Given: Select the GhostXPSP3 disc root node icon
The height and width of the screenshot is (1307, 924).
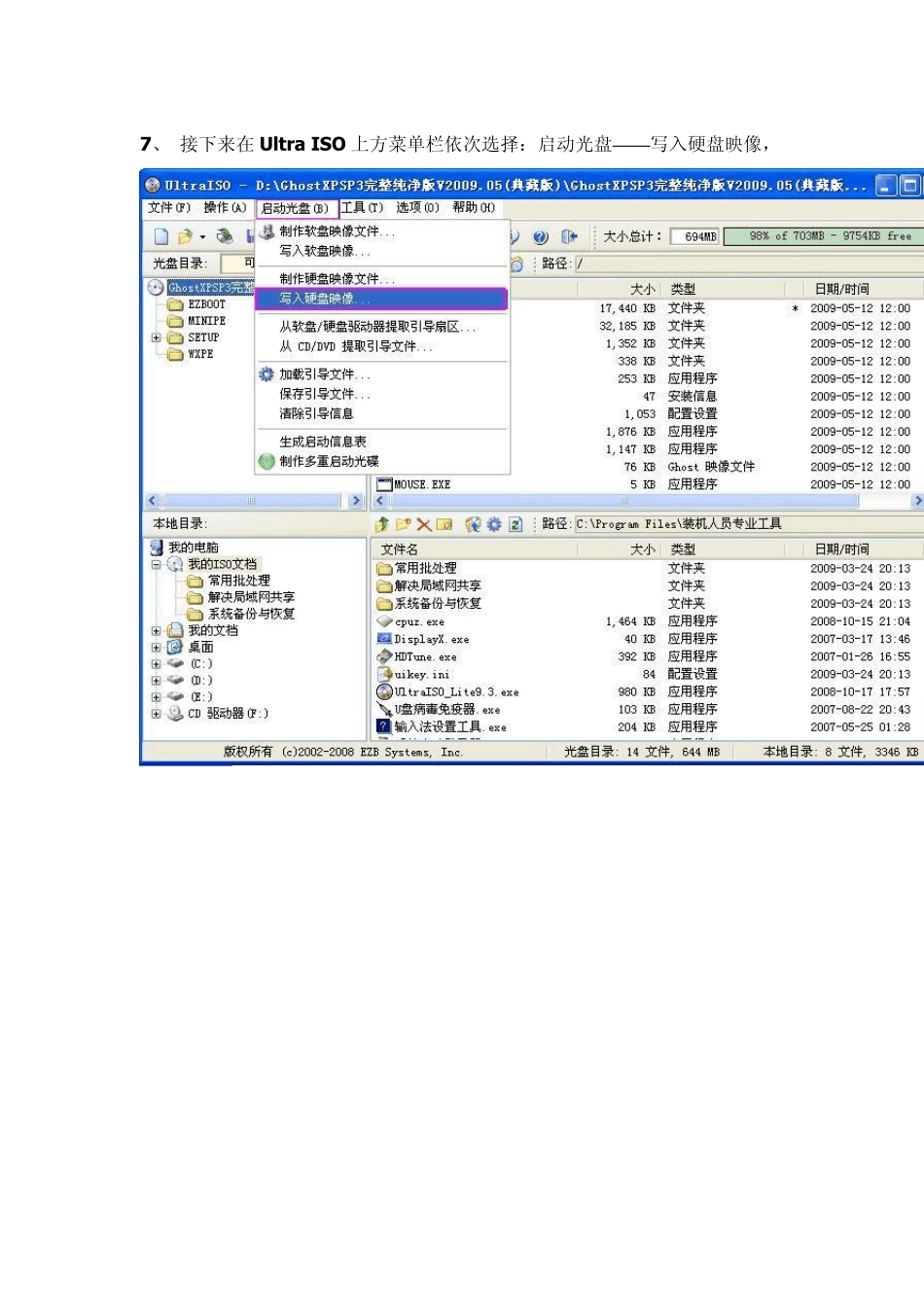Looking at the screenshot, I should click(156, 287).
